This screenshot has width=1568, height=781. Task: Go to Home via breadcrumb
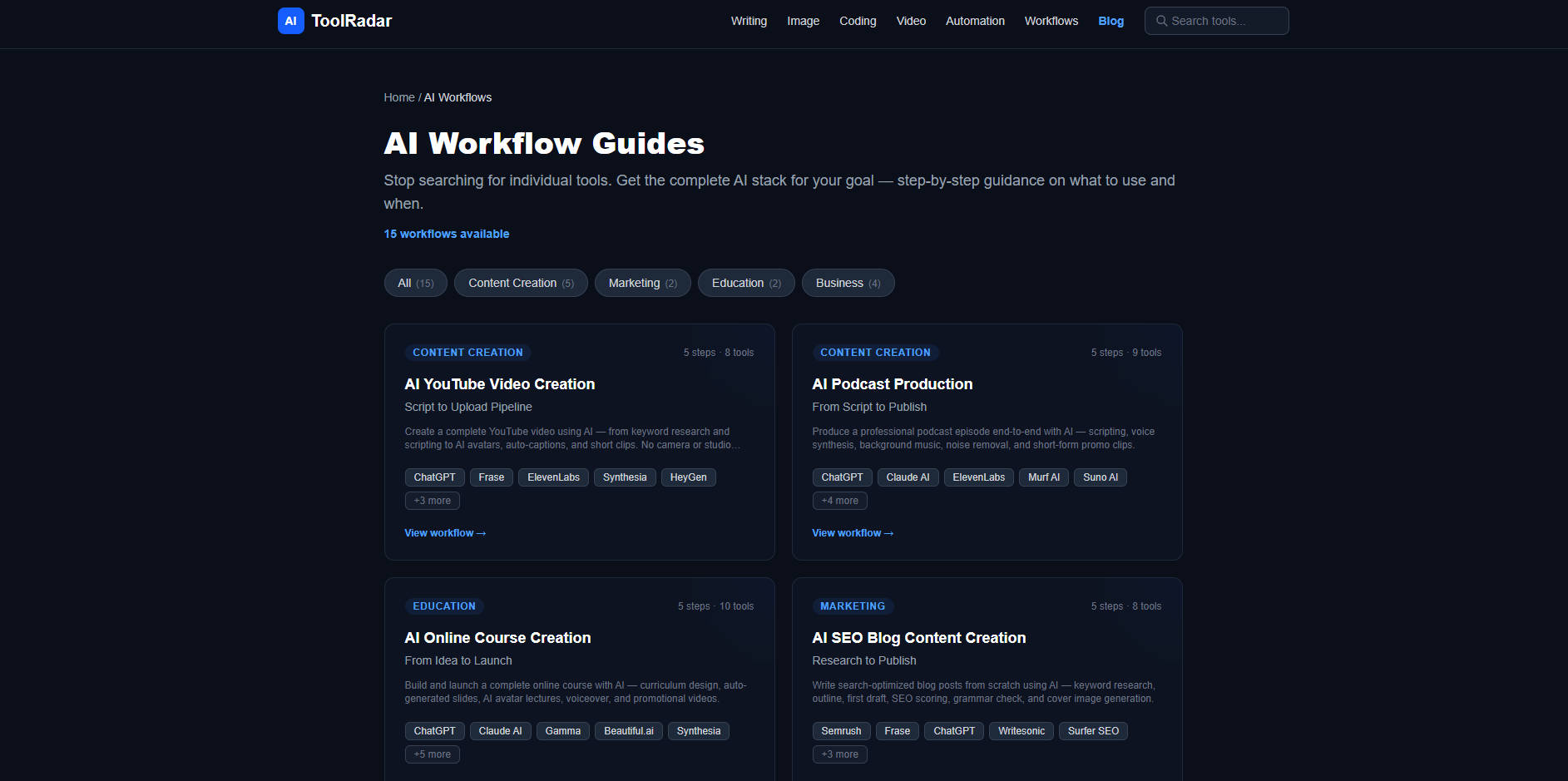(x=399, y=97)
